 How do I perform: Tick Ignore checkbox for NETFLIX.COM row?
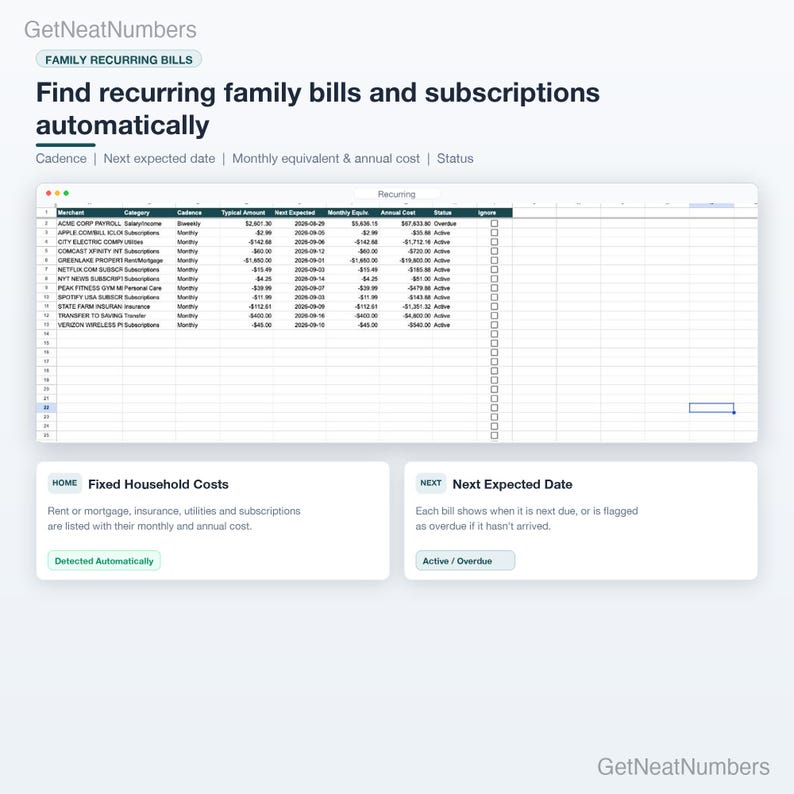click(x=494, y=269)
